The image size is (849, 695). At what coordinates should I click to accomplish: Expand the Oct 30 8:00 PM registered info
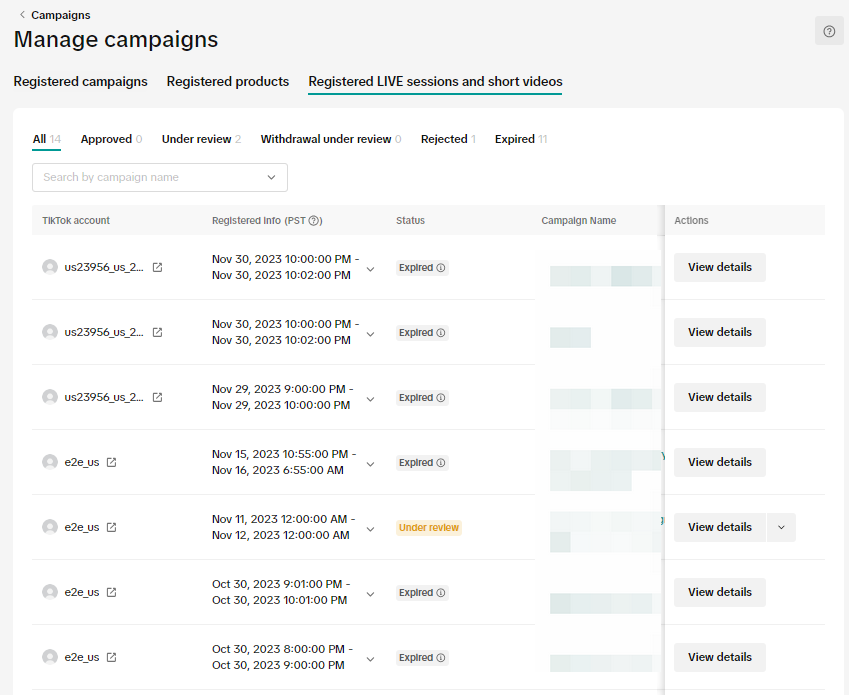point(370,659)
